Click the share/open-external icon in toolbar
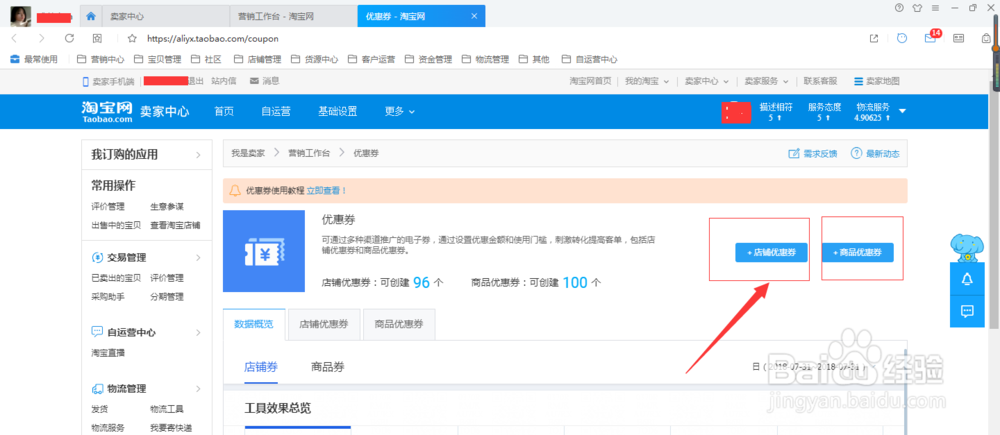The image size is (1000, 435). coord(874,38)
